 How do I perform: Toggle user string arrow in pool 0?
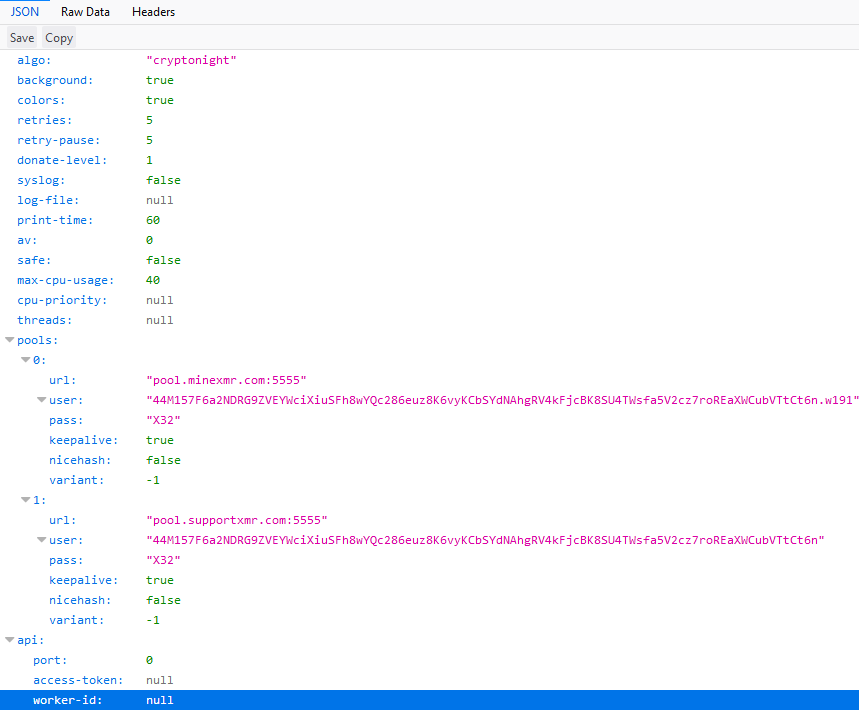41,400
